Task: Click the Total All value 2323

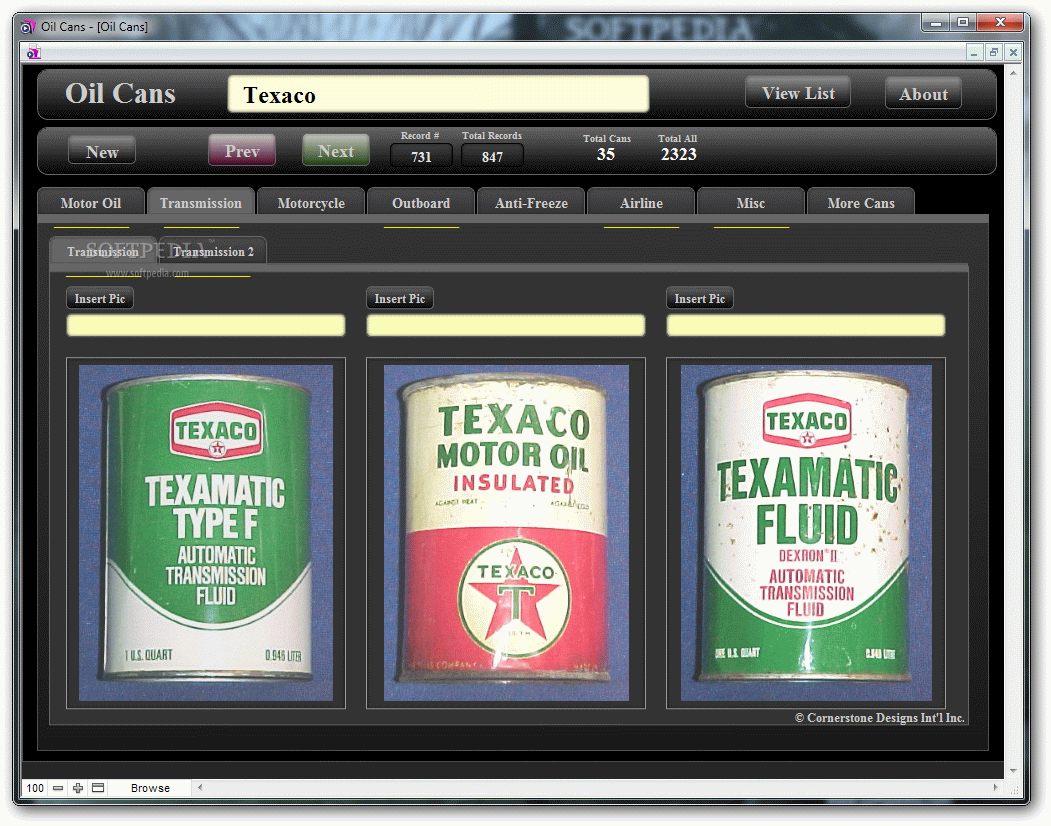Action: (x=678, y=154)
